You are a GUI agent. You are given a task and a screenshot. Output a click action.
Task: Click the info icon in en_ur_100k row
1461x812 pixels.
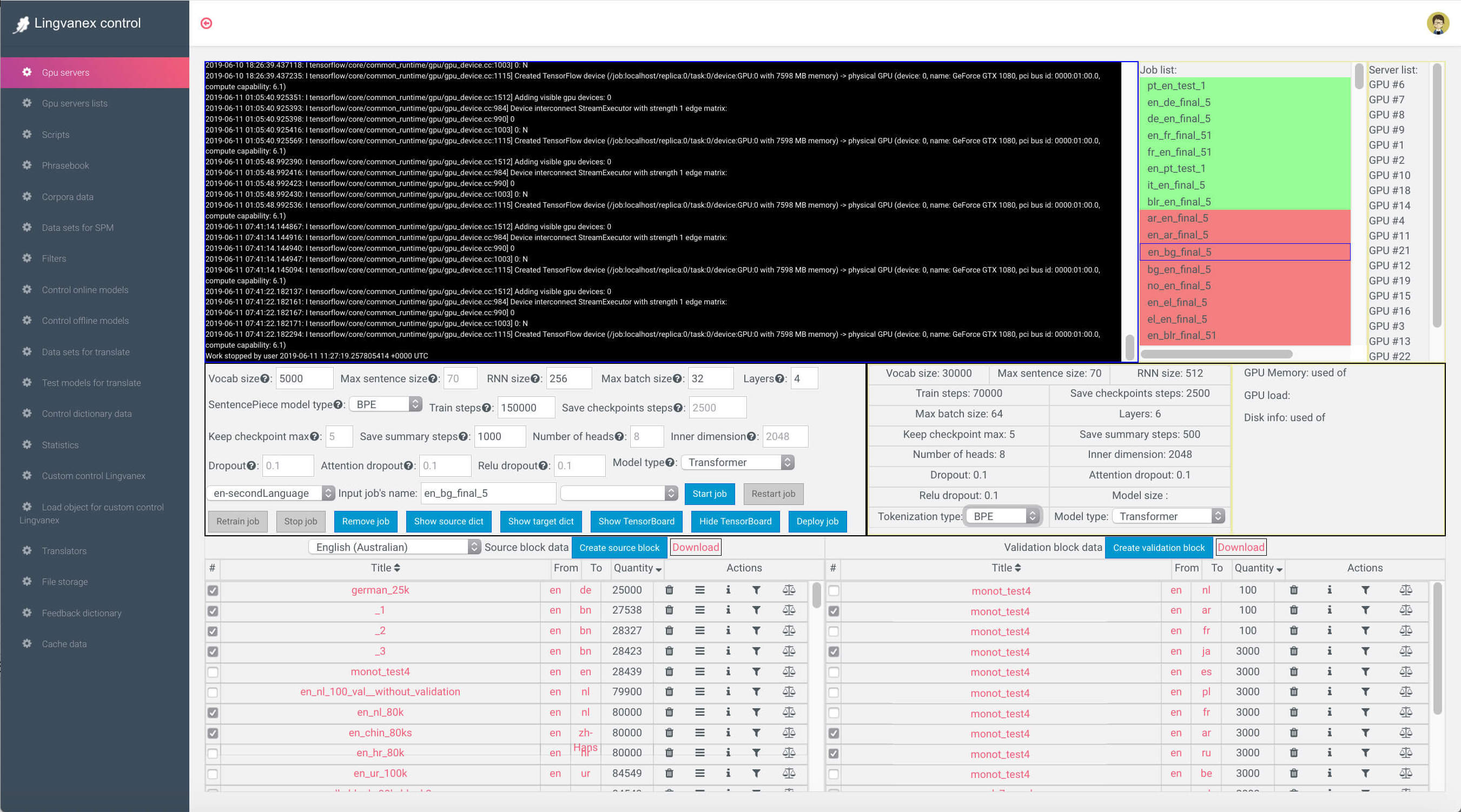(728, 773)
